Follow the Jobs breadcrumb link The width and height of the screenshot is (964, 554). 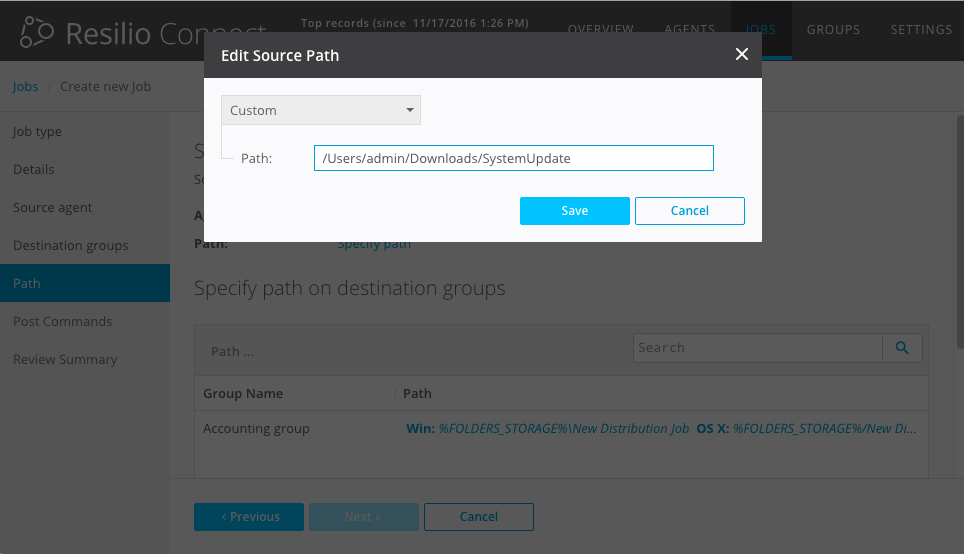point(25,86)
